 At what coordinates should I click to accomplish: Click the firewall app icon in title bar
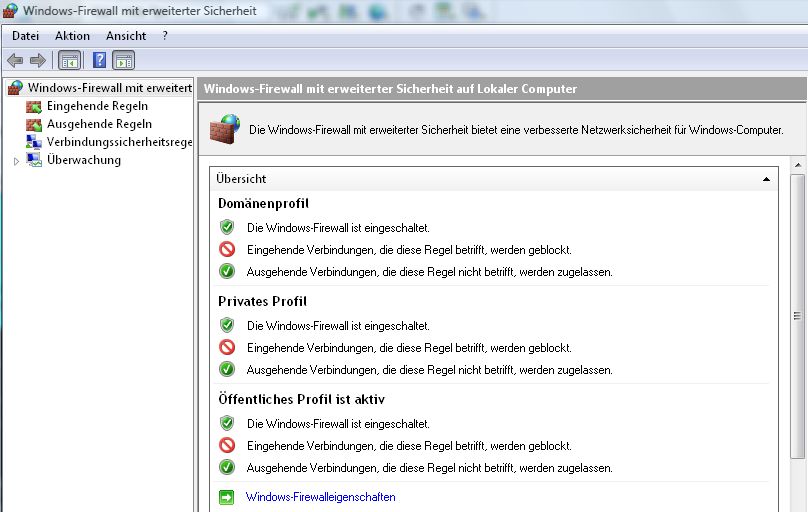click(x=10, y=11)
